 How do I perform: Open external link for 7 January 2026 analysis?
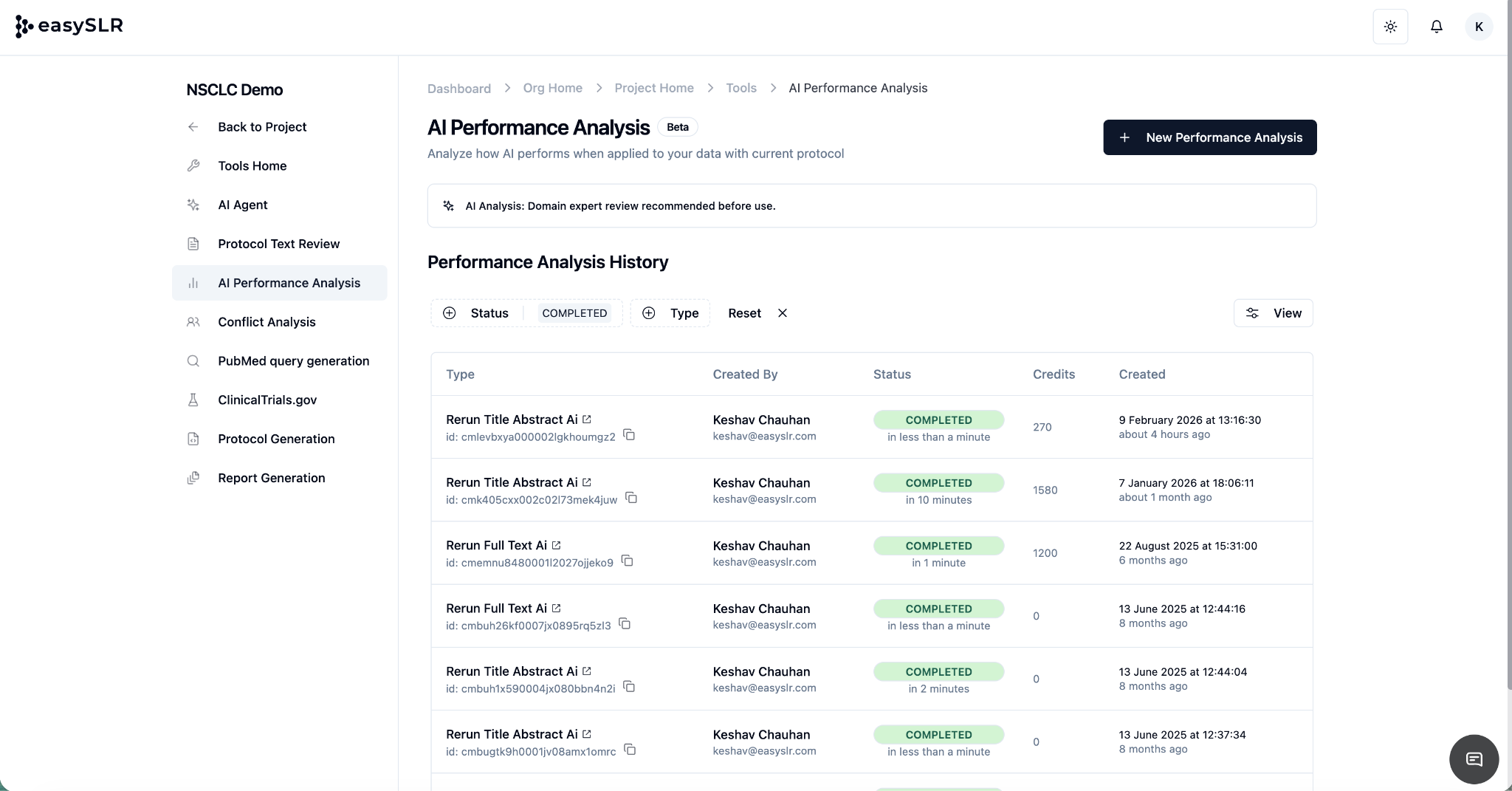587,482
